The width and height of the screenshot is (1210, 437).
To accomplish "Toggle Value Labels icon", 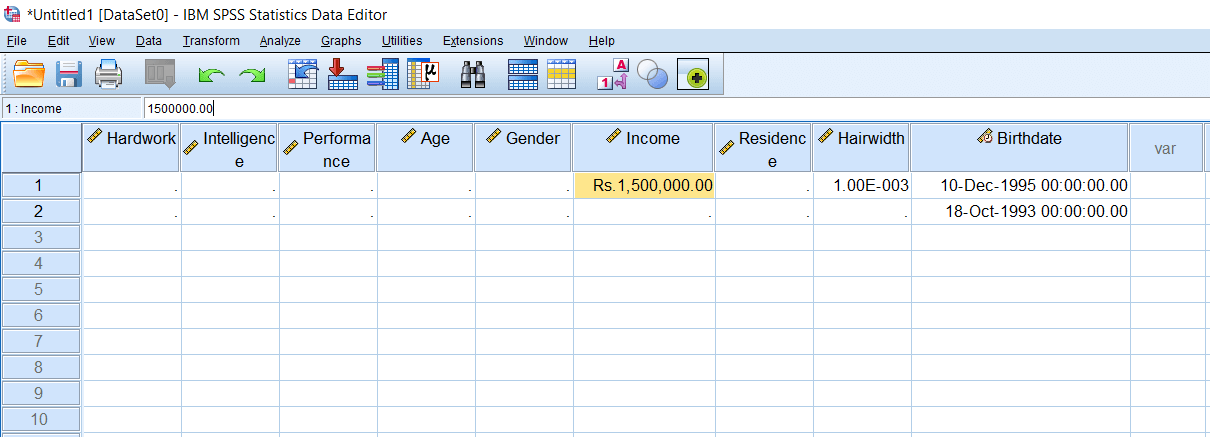I will tap(612, 74).
